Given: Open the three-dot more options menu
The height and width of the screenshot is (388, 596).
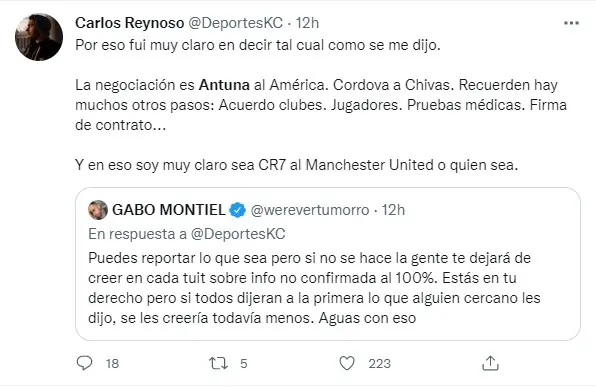Looking at the screenshot, I should point(571,23).
